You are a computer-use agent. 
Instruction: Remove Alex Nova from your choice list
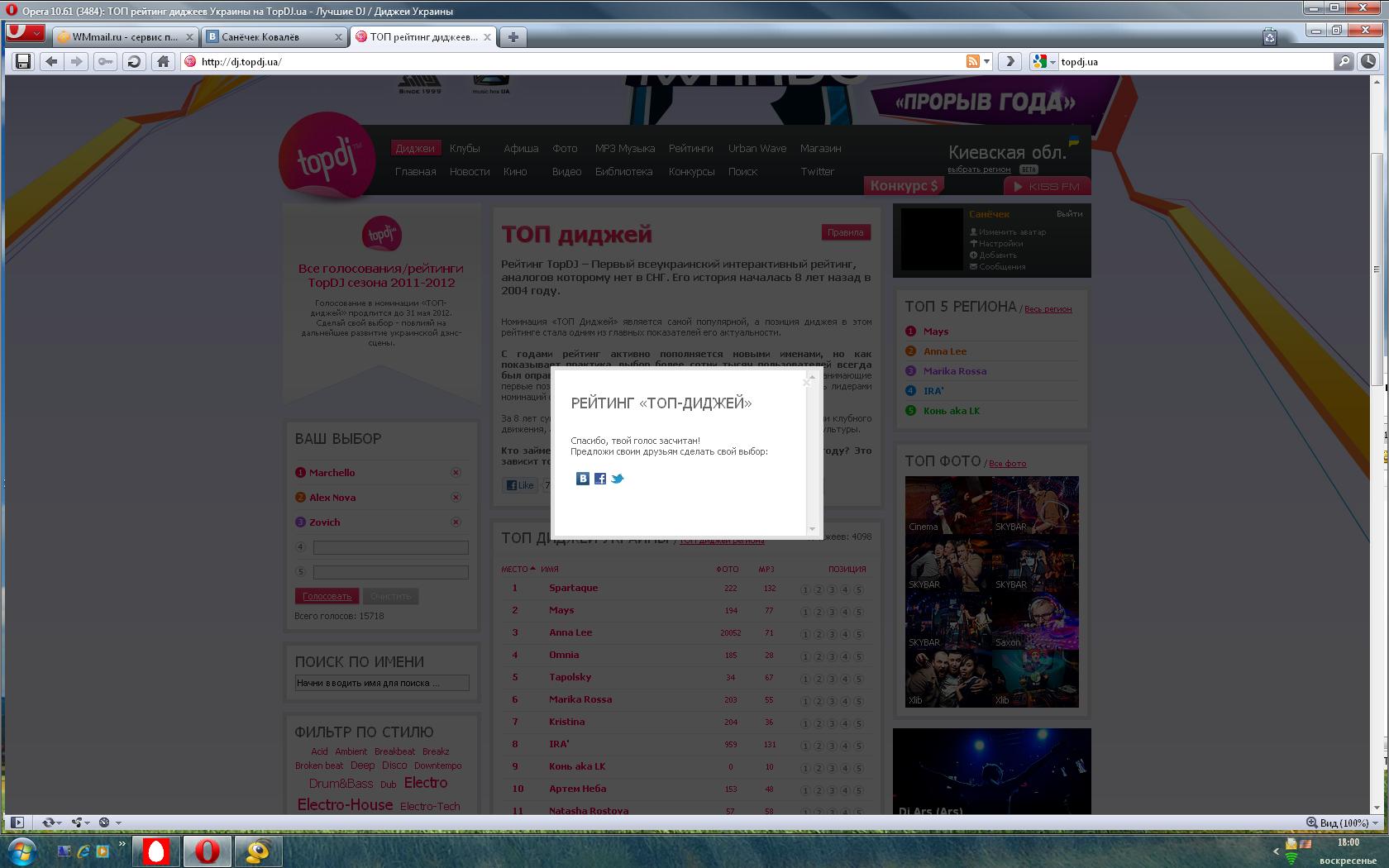coord(456,497)
